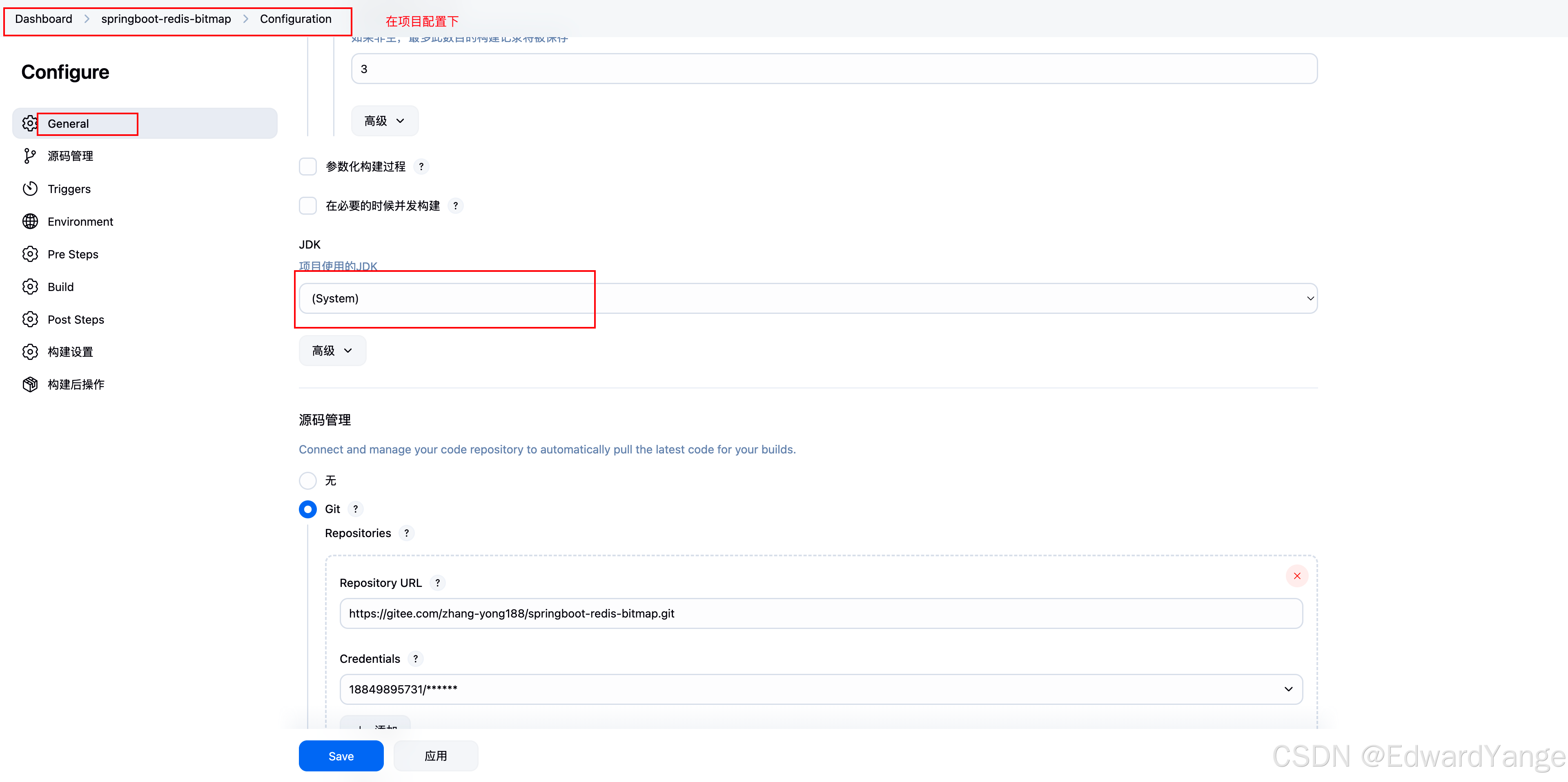The image size is (1568, 782).
Task: Click the Save button
Action: 341,756
